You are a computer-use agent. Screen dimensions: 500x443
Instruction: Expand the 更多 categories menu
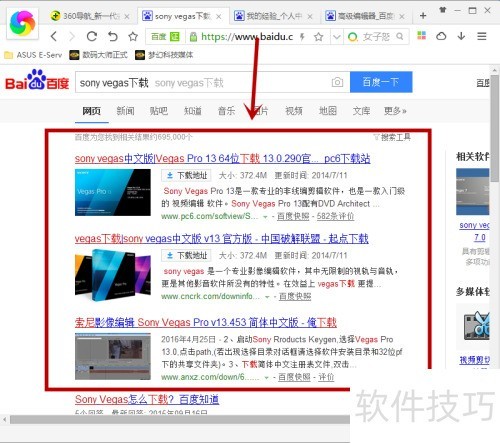click(395, 111)
